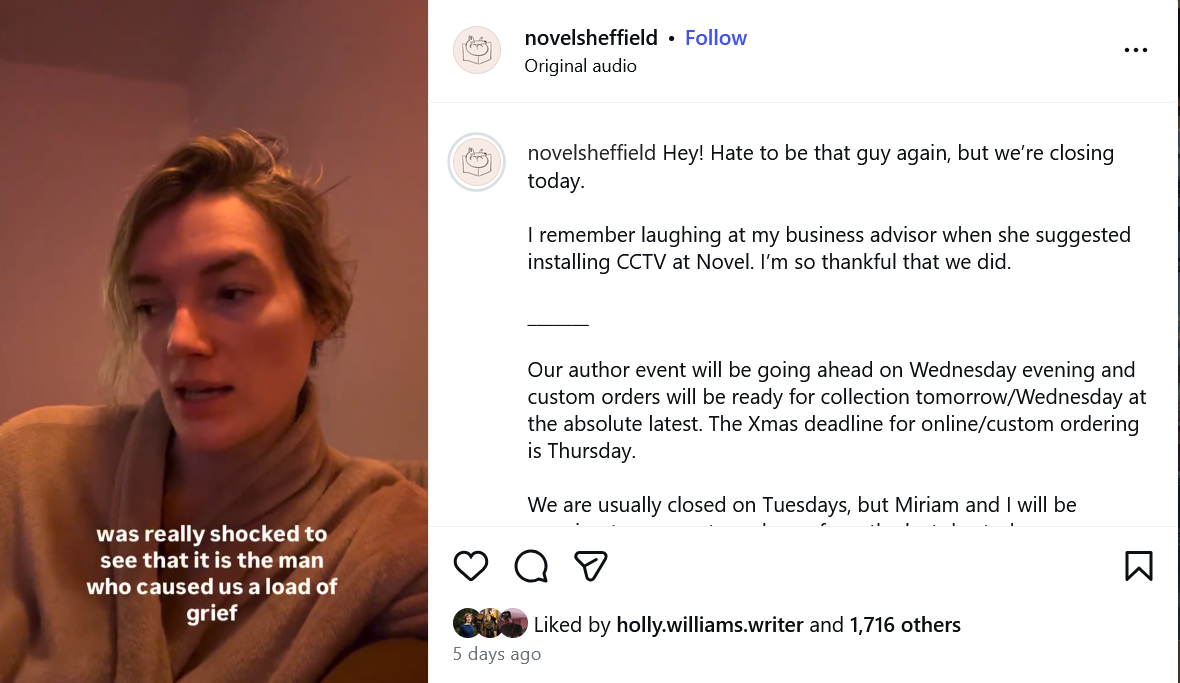The width and height of the screenshot is (1180, 683).
Task: Click the 5 days ago timestamp
Action: [497, 654]
